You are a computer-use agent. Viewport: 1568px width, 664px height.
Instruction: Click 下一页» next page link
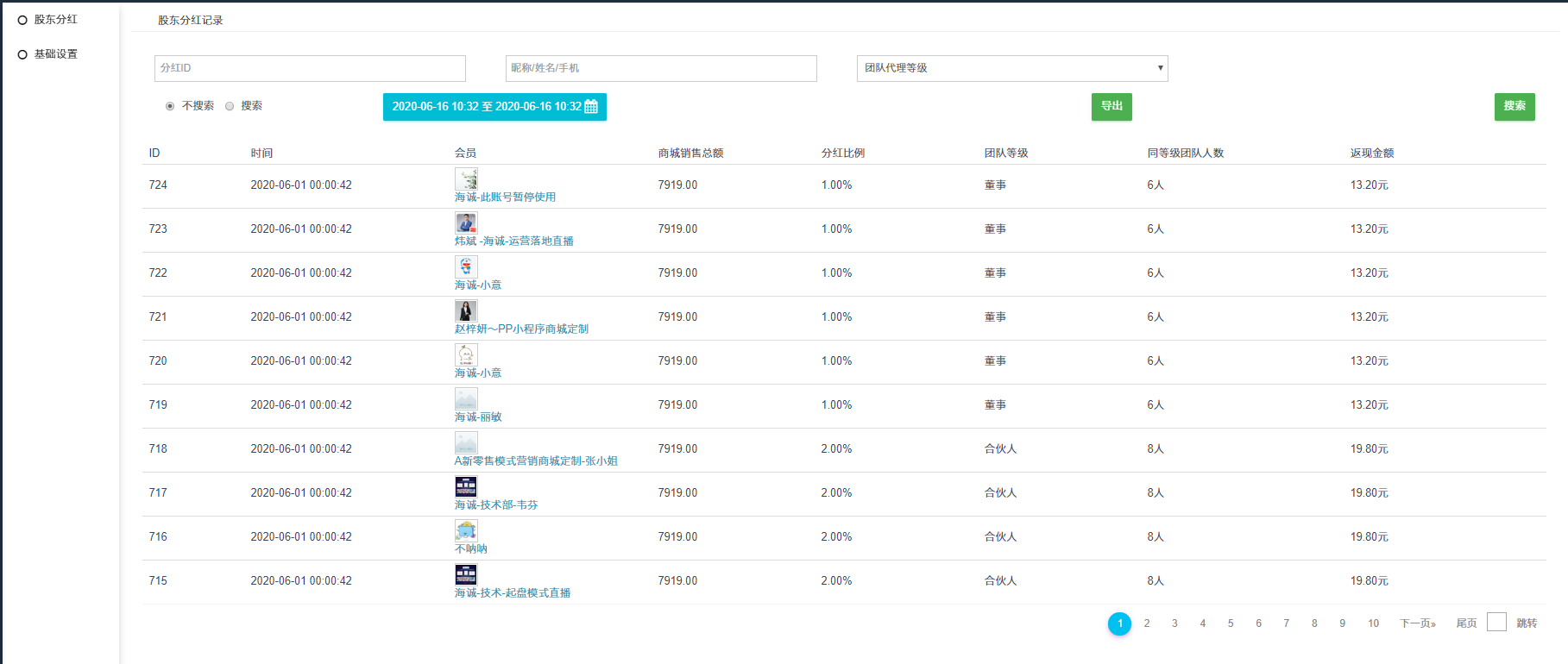[1418, 623]
